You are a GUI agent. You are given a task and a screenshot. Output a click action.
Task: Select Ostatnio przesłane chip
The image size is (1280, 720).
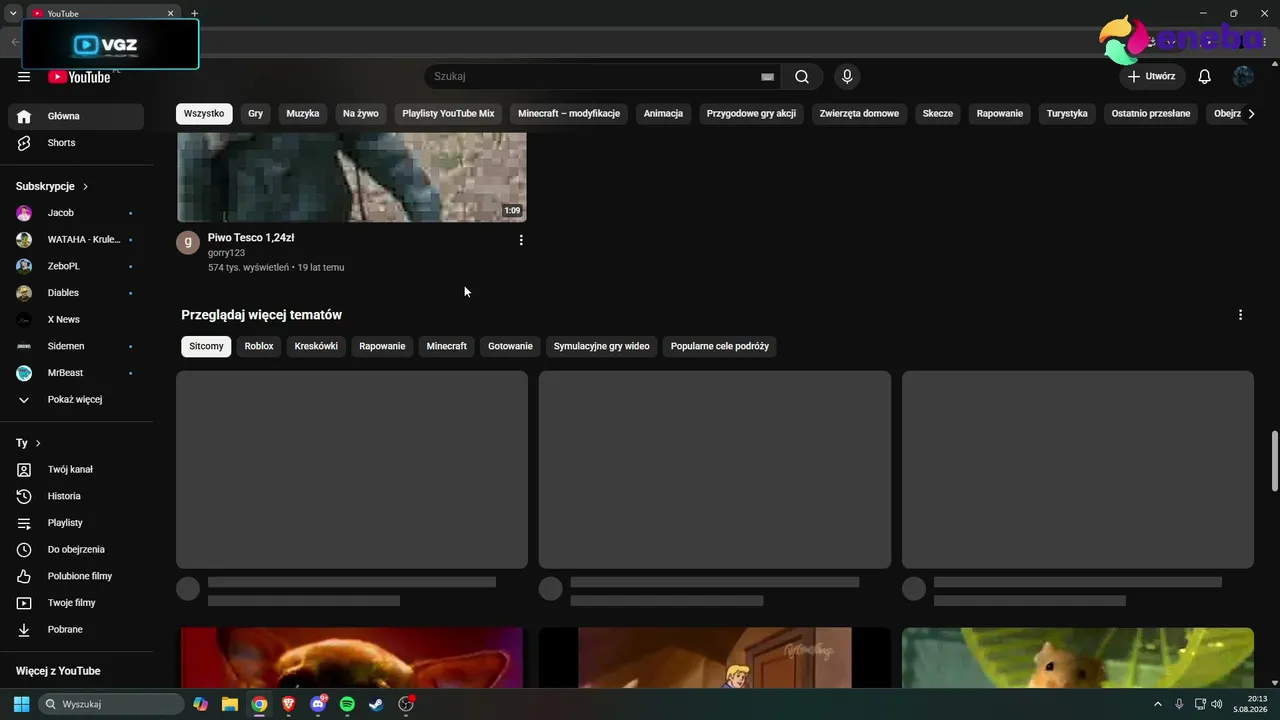click(x=1151, y=114)
